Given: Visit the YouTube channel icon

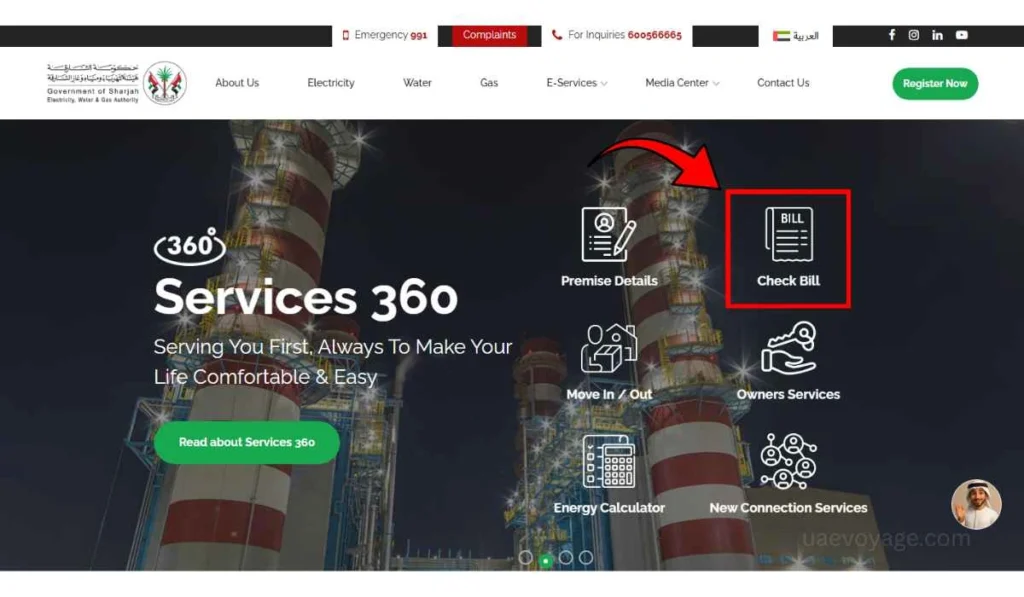Looking at the screenshot, I should 961,35.
